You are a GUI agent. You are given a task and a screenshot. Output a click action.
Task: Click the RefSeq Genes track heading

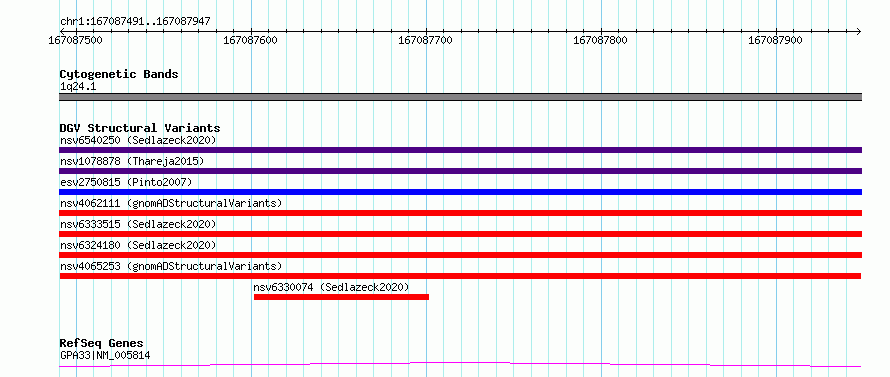point(102,344)
